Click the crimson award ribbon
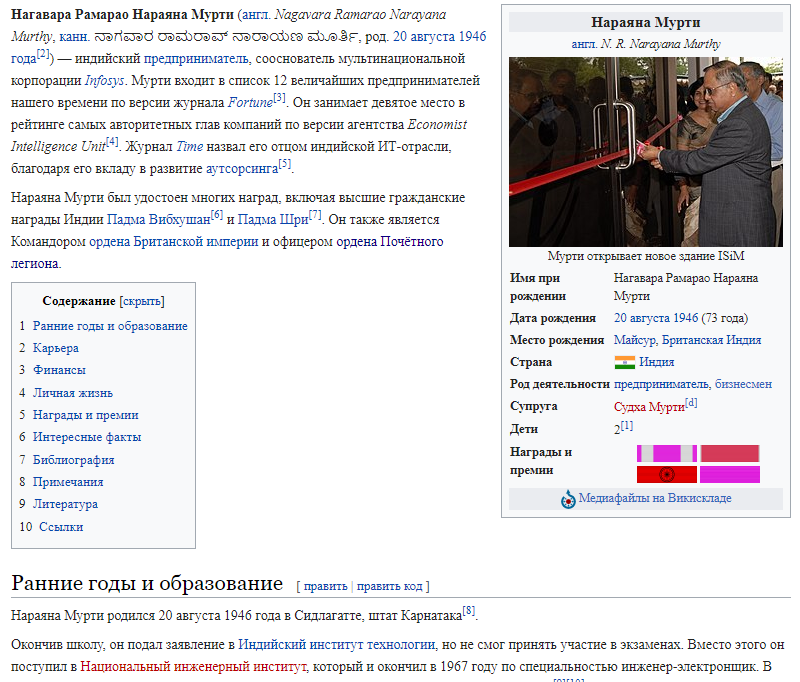Viewport: 800px width, 682px height. [x=730, y=453]
